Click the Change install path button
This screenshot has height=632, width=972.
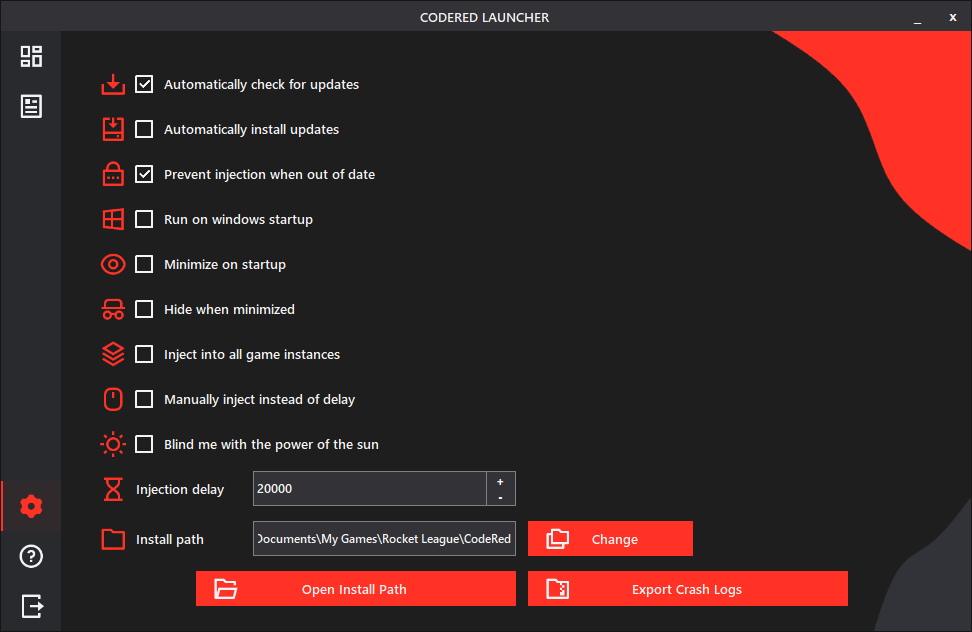[x=611, y=538]
